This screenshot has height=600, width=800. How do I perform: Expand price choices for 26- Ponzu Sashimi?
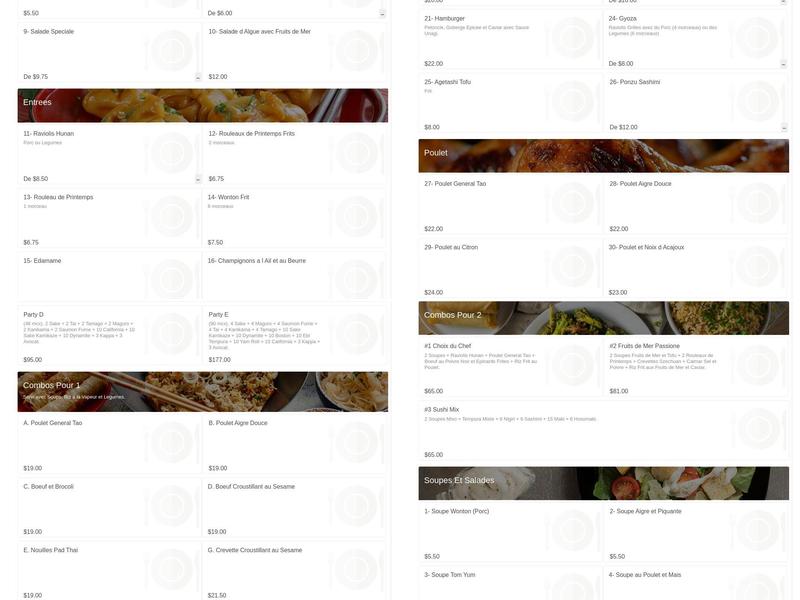[784, 128]
